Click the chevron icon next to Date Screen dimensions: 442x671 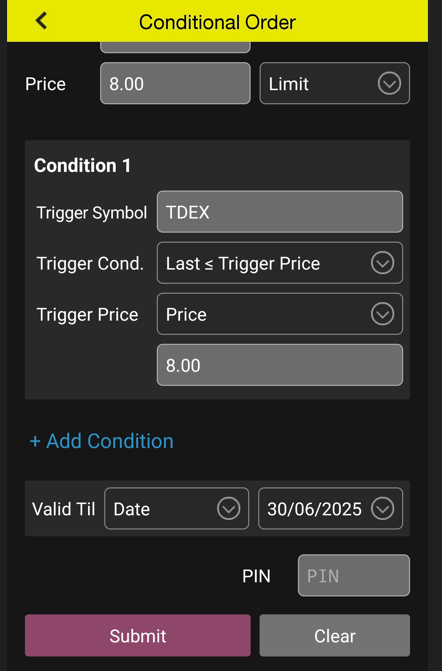coord(228,509)
